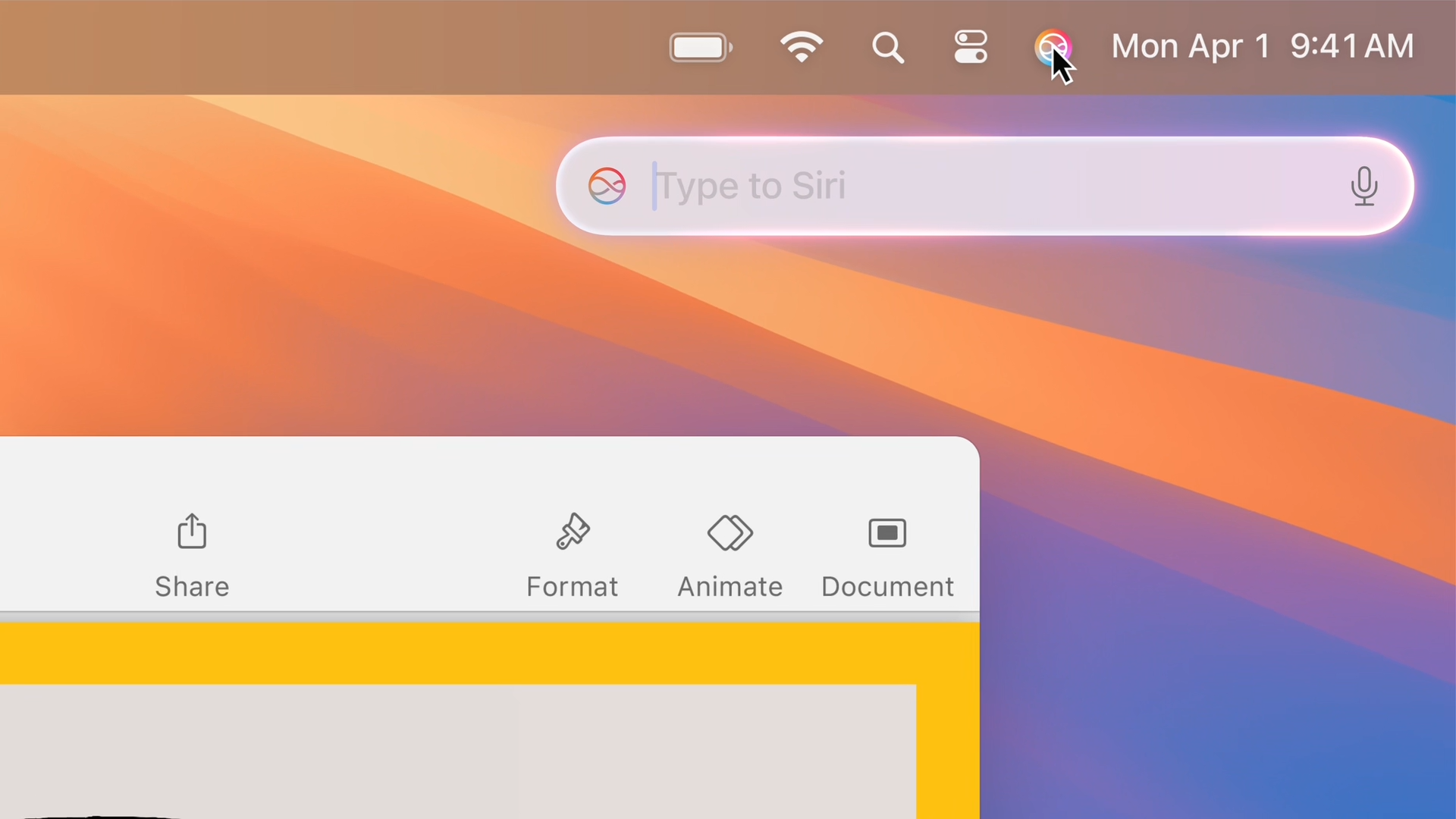Click the Animate diamond icon
Image resolution: width=1456 pixels, height=819 pixels.
pyautogui.click(x=730, y=533)
